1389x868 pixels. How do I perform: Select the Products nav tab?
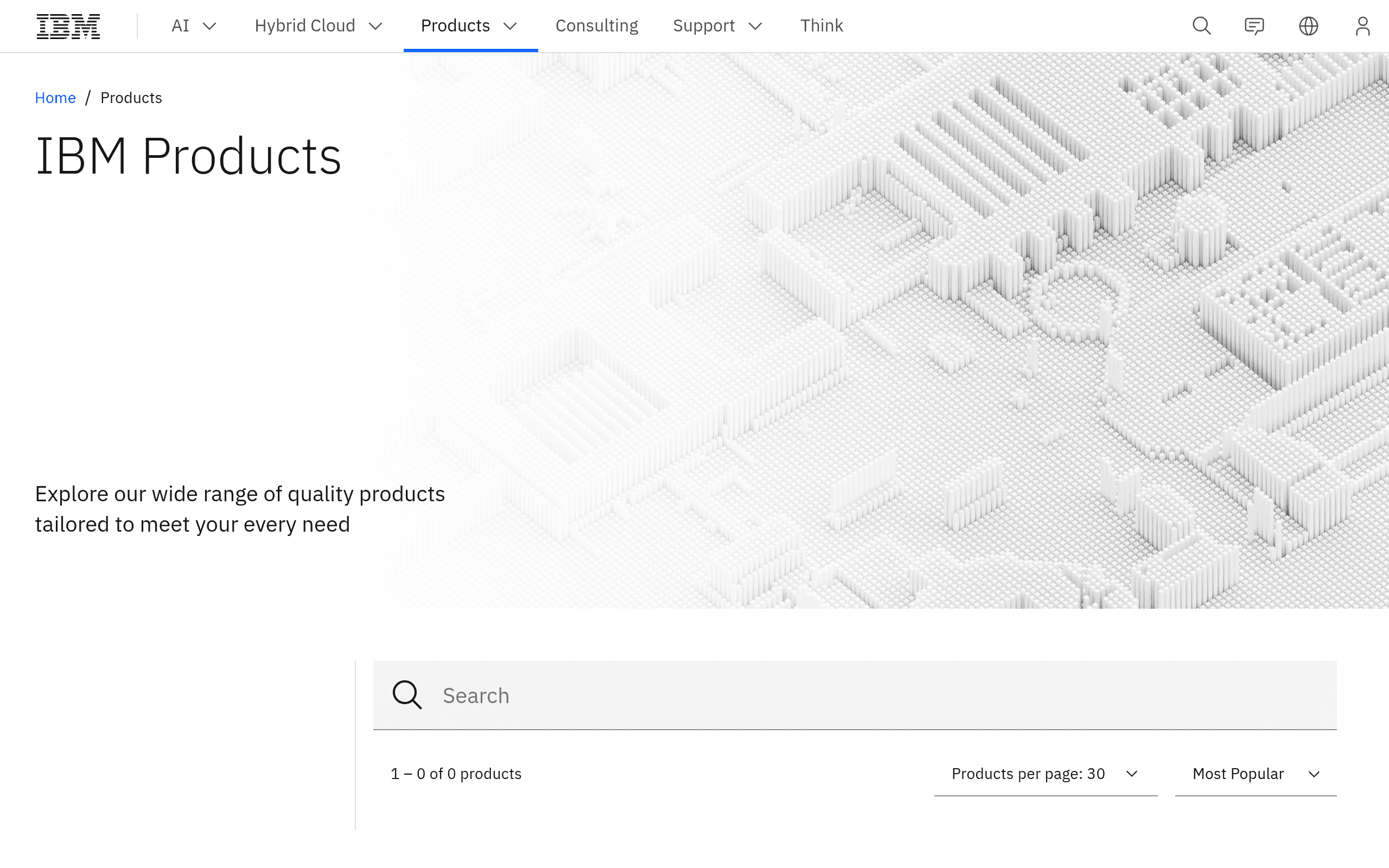(x=470, y=26)
